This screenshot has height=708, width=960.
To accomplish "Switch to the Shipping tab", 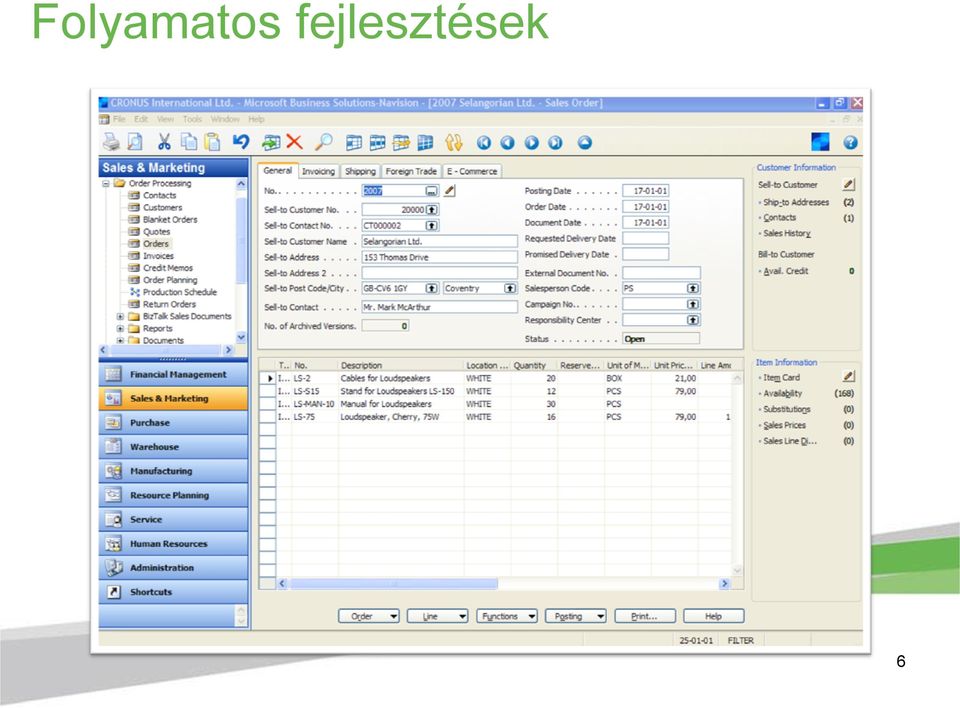I will [x=360, y=171].
